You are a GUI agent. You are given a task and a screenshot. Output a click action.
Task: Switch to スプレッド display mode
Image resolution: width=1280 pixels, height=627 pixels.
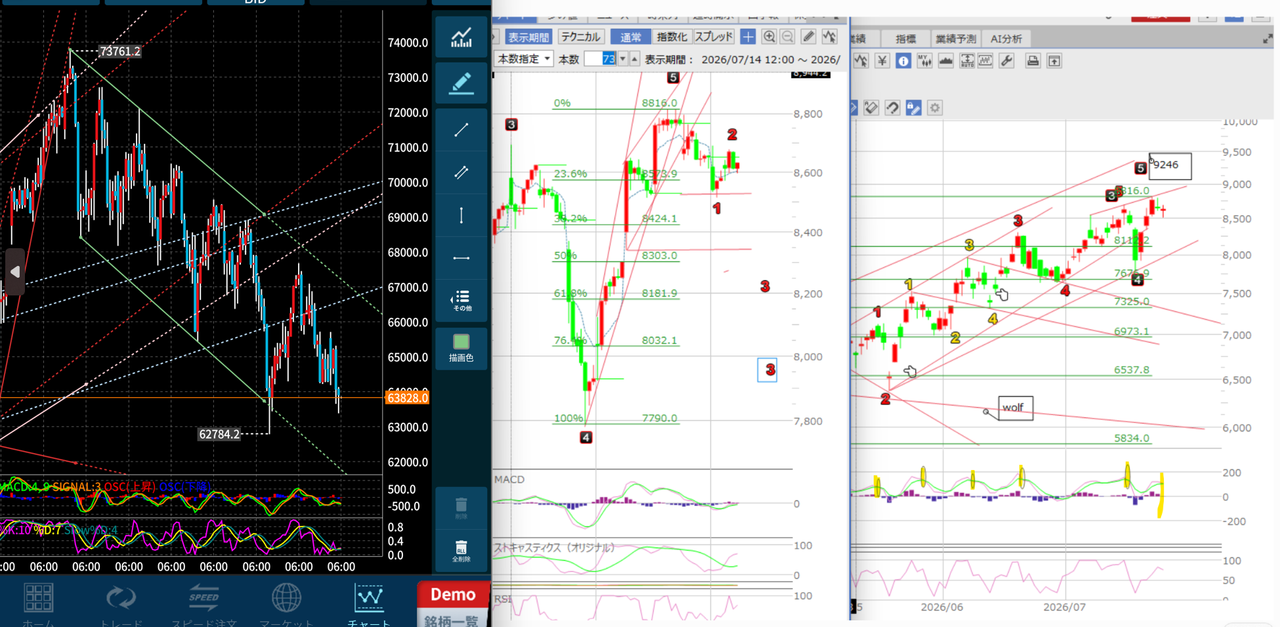tap(714, 37)
